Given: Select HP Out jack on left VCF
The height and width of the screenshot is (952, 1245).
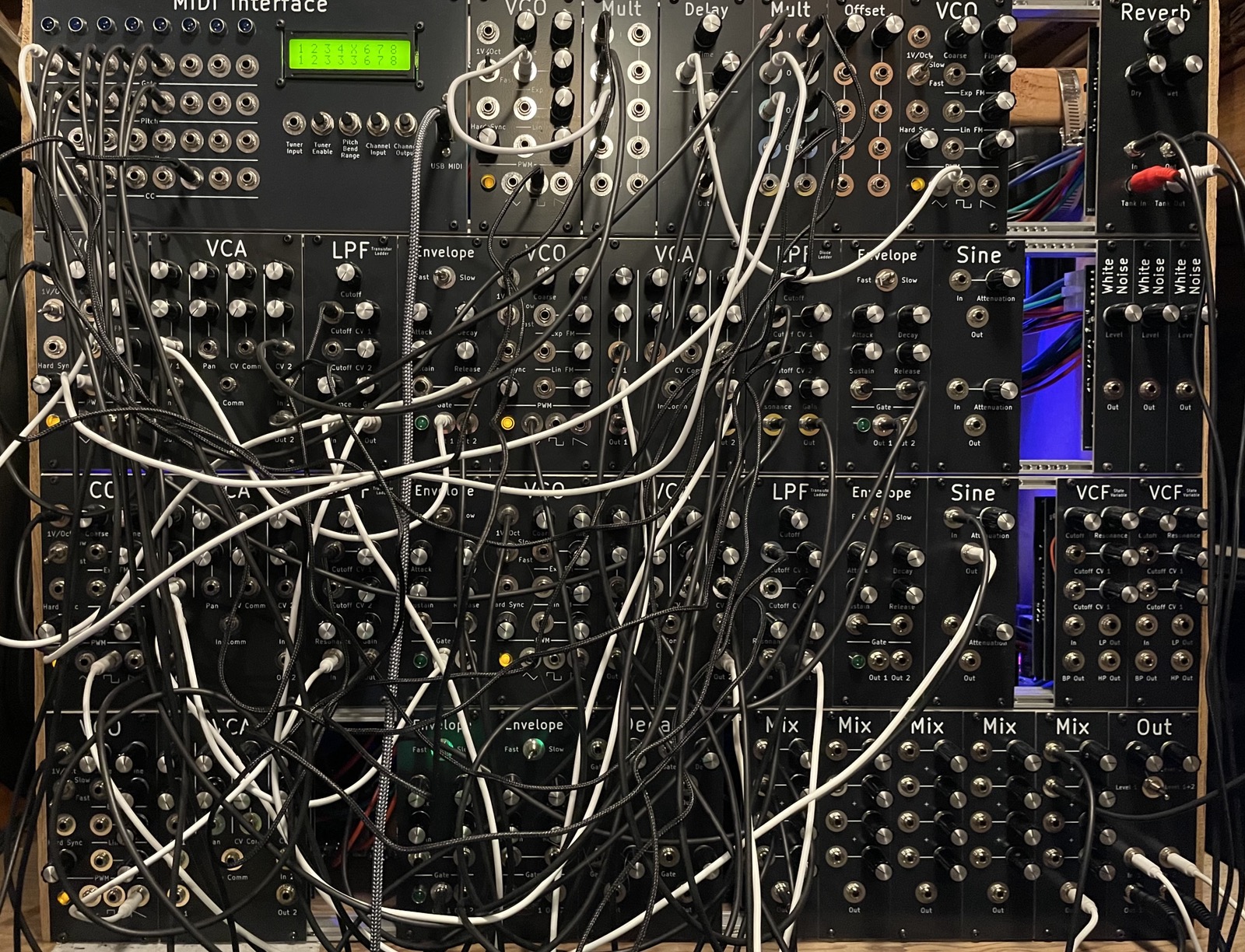Looking at the screenshot, I should coord(1110,661).
